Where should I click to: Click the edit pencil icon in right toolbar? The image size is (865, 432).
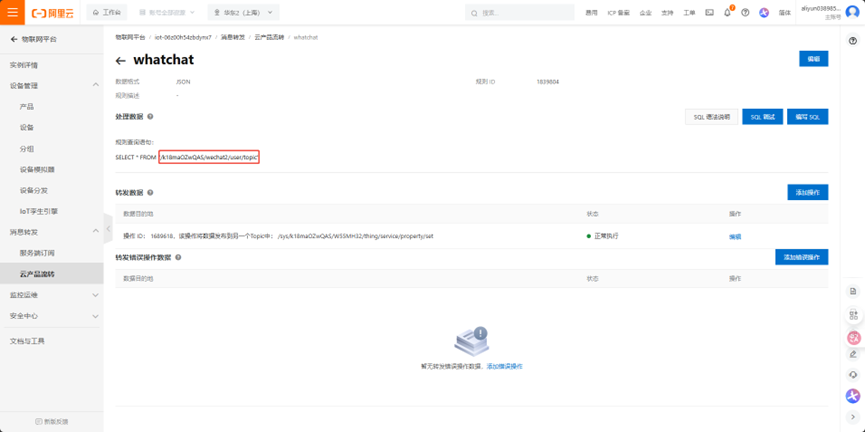tap(853, 354)
